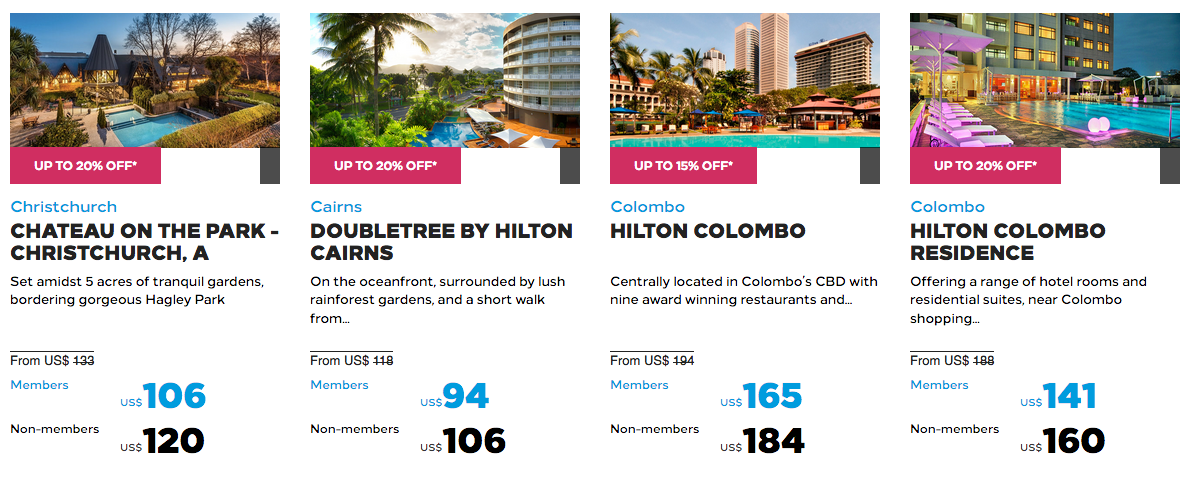Click the Up to 15% off banner

(x=683, y=166)
